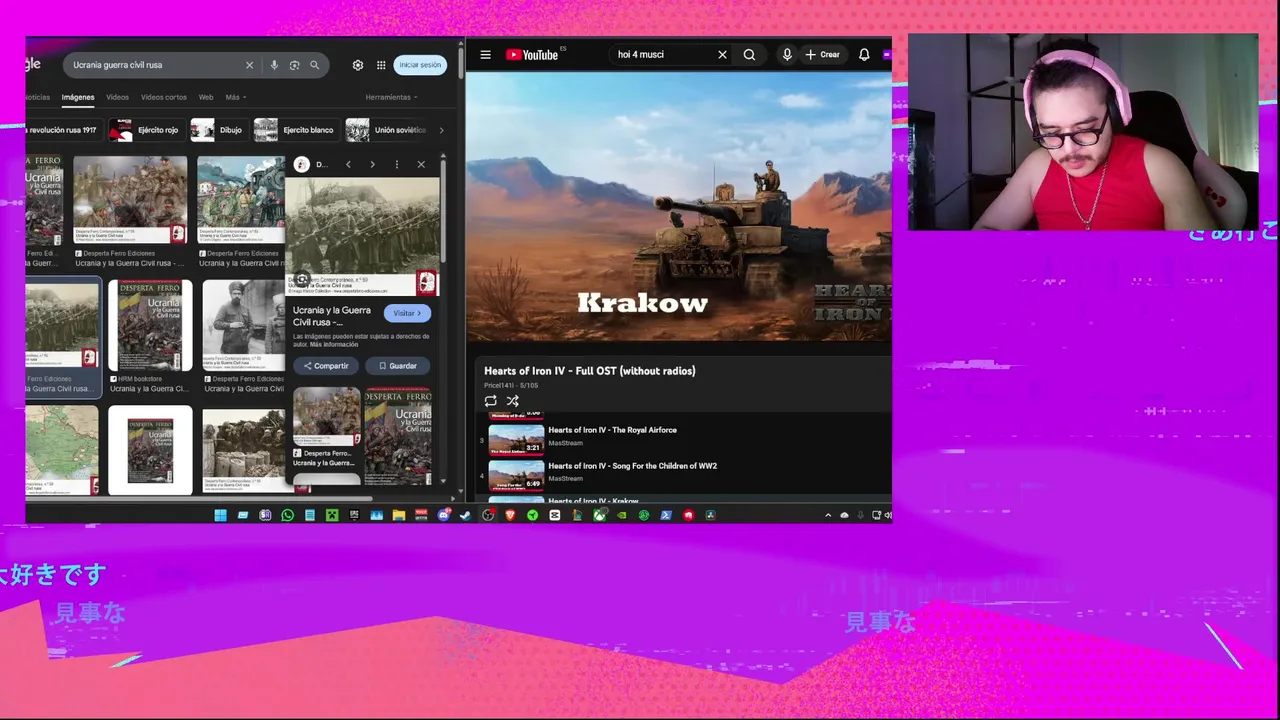Open Xbox app from taskbar
Screen dimensions: 1280x720
click(599, 515)
